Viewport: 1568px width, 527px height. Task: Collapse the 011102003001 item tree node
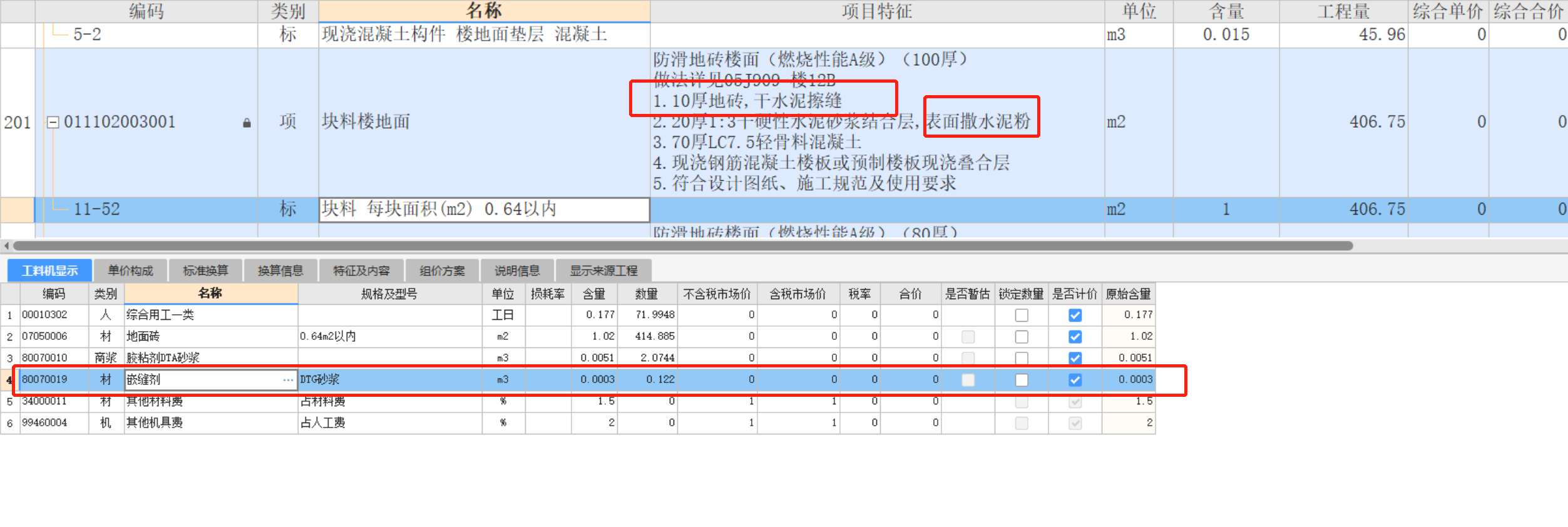pos(53,122)
